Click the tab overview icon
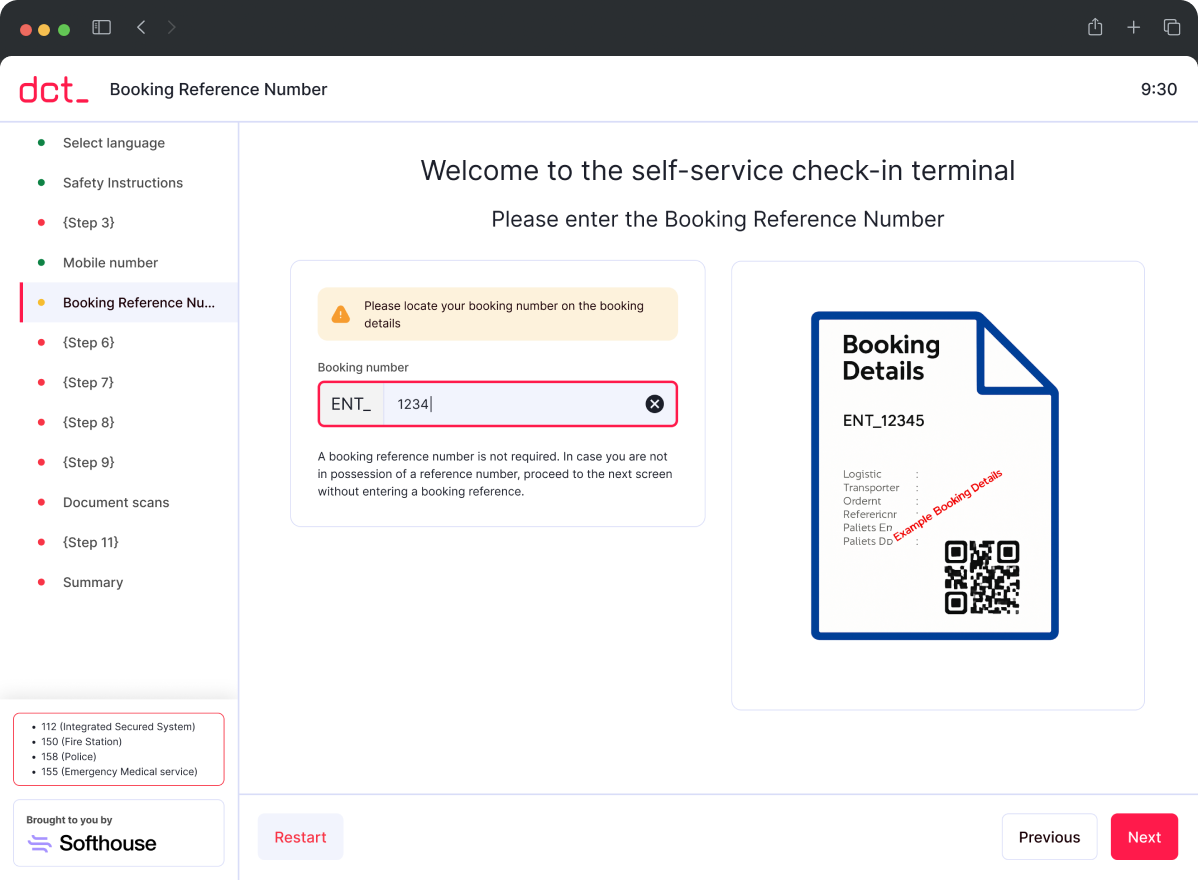1198x880 pixels. click(x=1171, y=27)
